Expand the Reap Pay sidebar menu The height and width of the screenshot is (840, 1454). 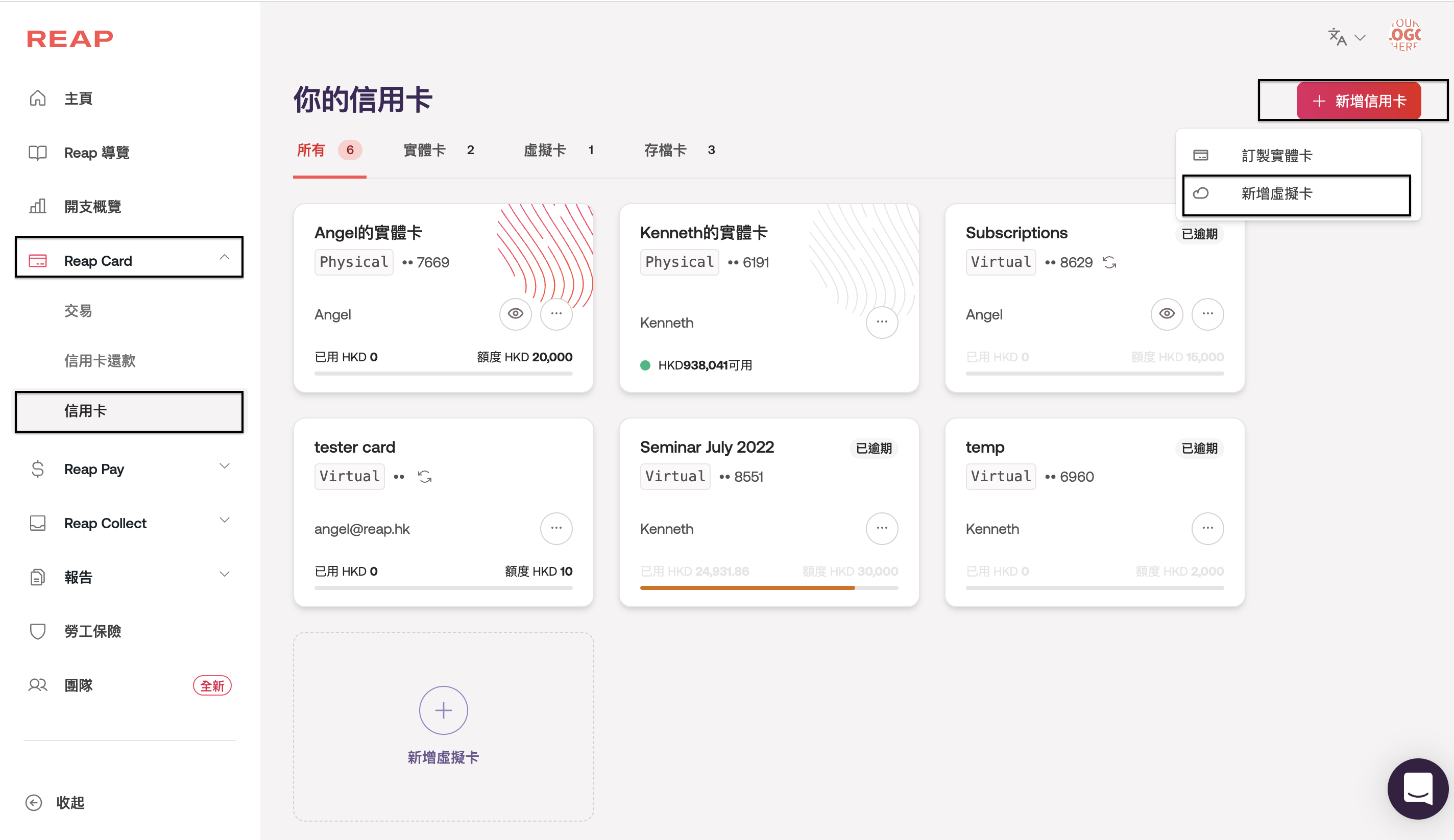tap(225, 466)
